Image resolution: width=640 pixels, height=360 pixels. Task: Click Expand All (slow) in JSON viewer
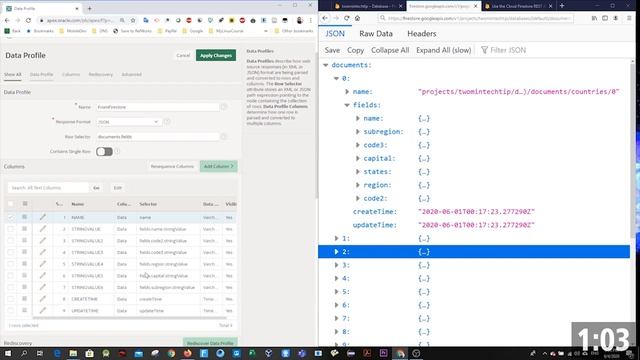point(443,50)
